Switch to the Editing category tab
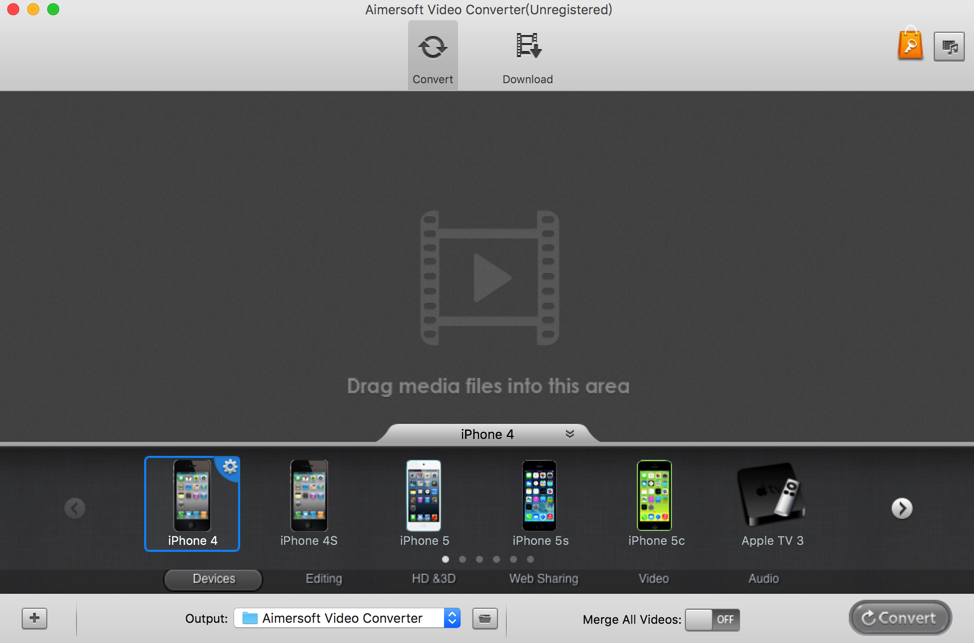Screen dimensions: 974x643 click(x=324, y=579)
